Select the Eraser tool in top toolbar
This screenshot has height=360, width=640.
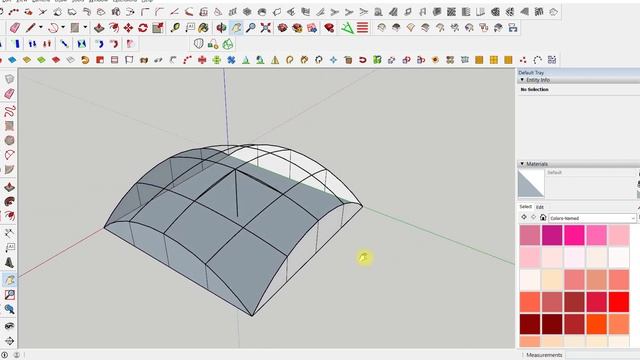(x=15, y=28)
